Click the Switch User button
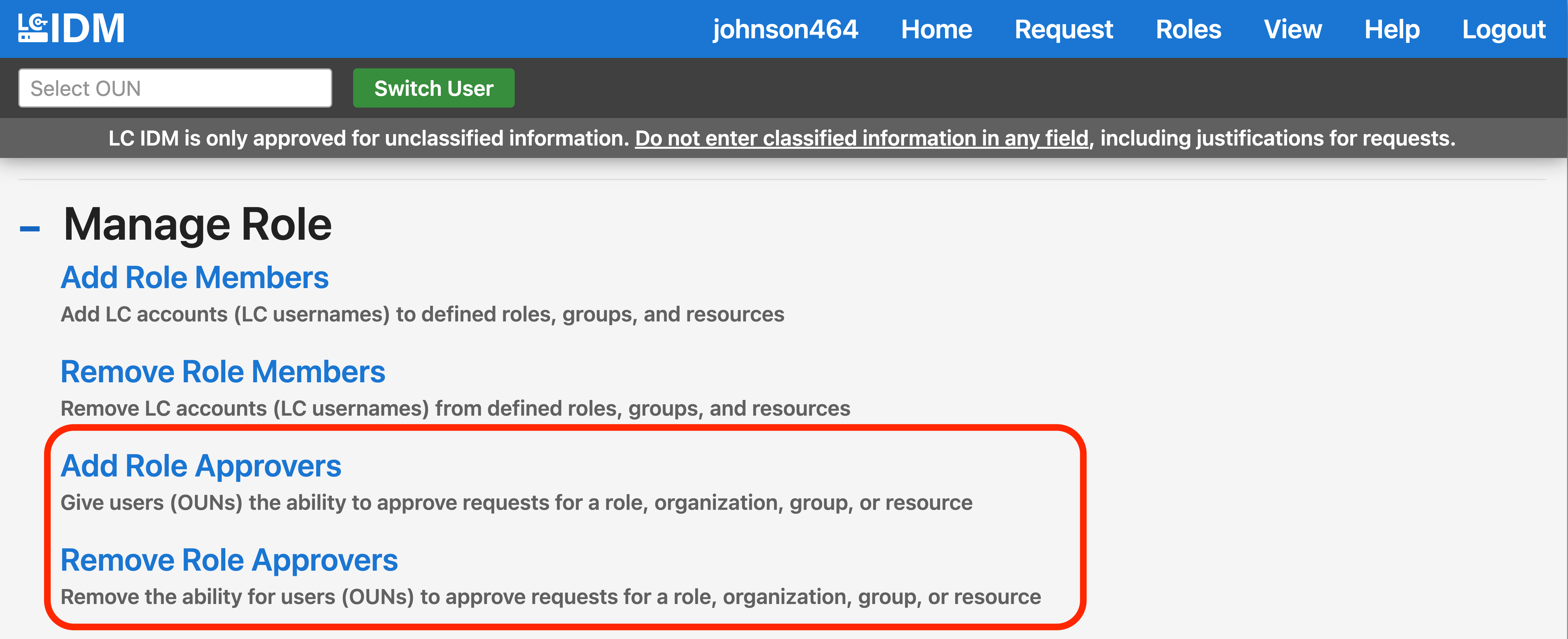Viewport: 1568px width, 639px height. click(433, 88)
